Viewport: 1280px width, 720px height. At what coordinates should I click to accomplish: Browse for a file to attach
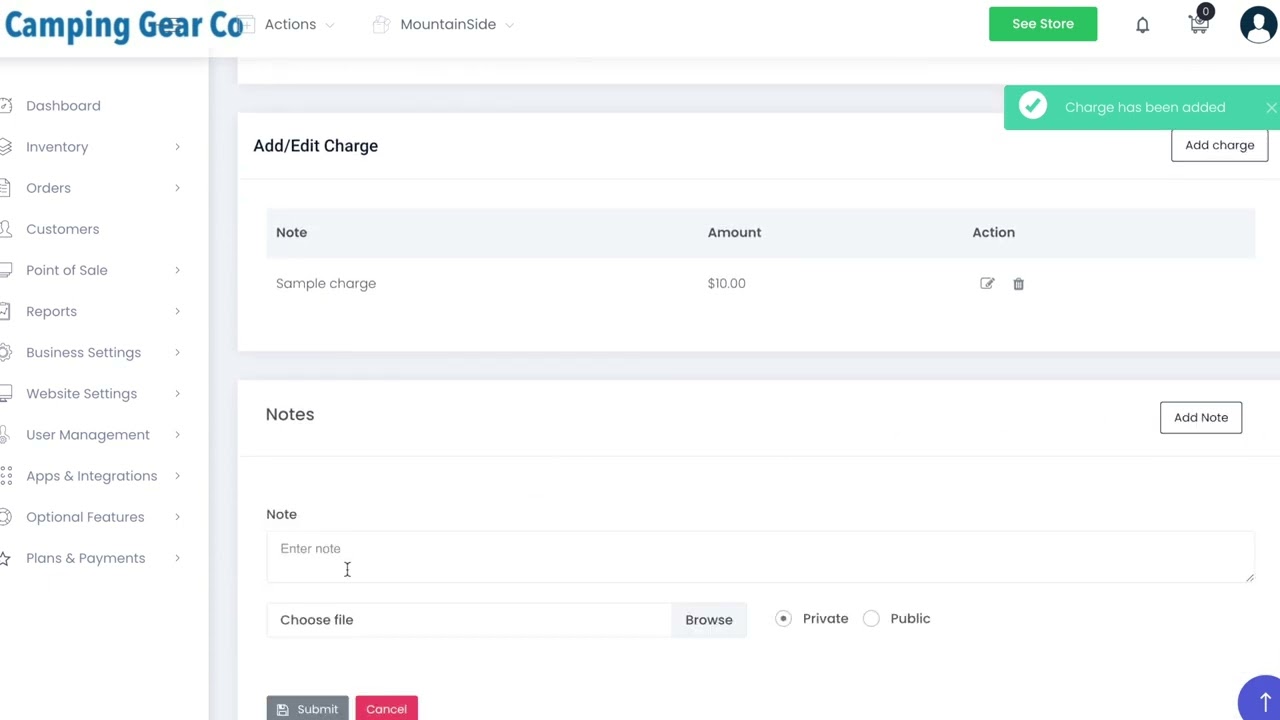pyautogui.click(x=708, y=620)
